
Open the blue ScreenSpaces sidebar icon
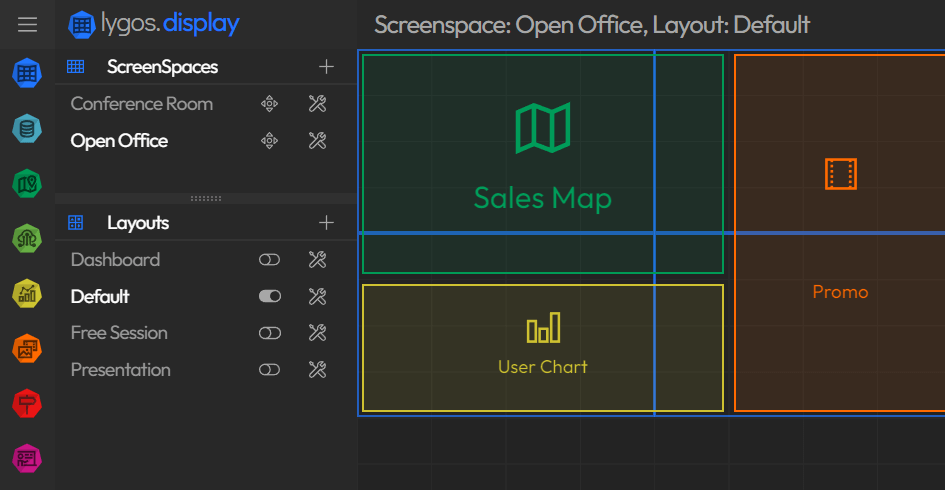pos(27,73)
